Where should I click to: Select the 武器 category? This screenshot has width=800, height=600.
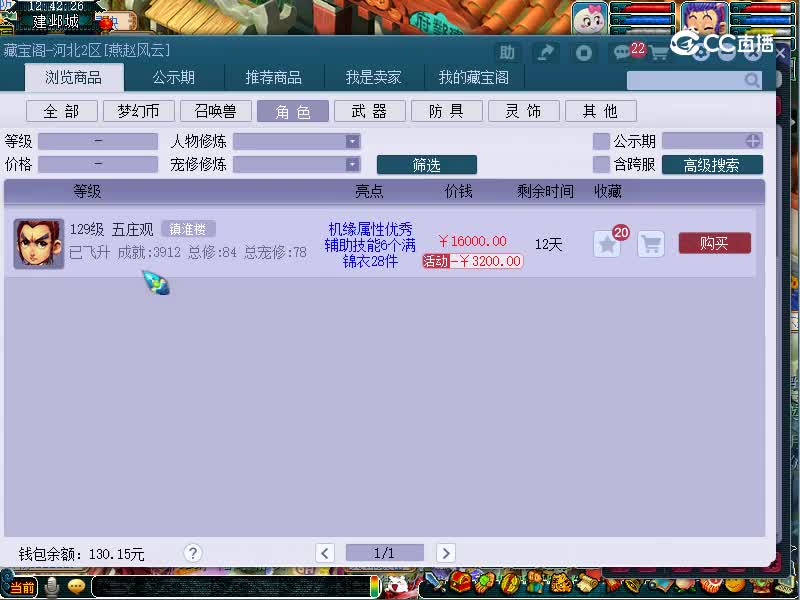(369, 111)
